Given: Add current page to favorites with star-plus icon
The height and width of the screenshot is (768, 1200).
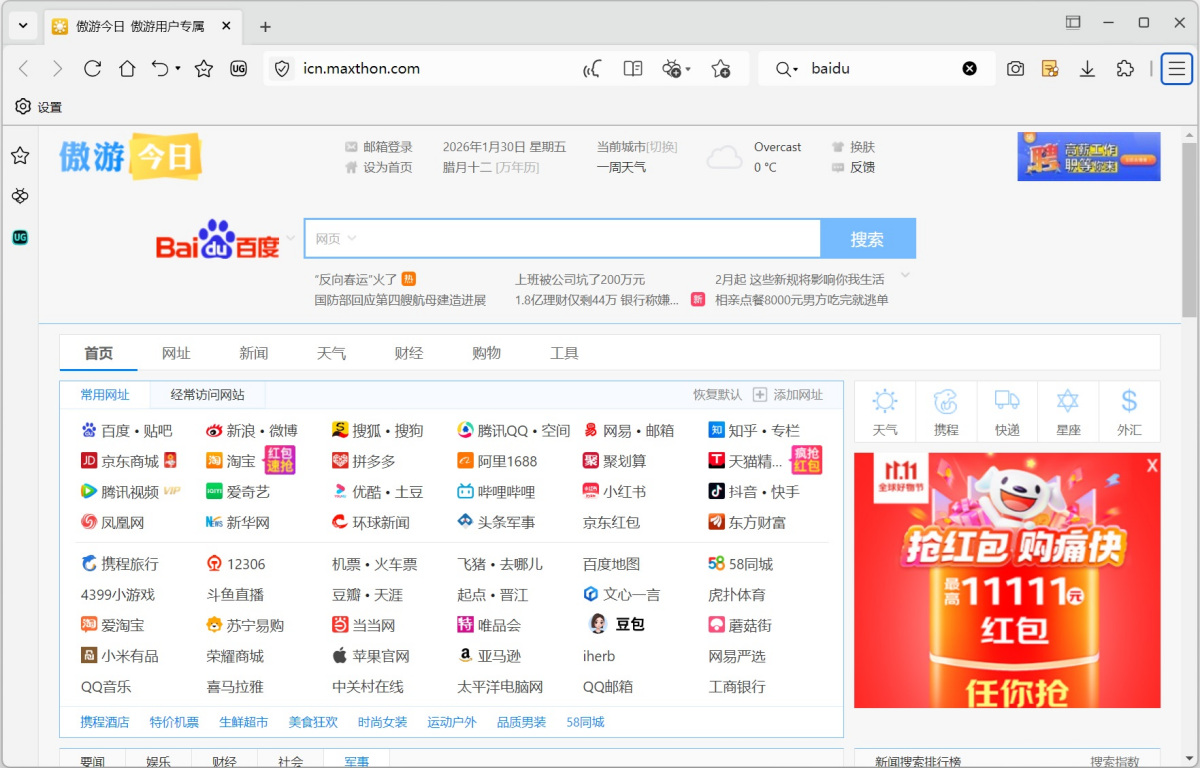Looking at the screenshot, I should pos(722,68).
